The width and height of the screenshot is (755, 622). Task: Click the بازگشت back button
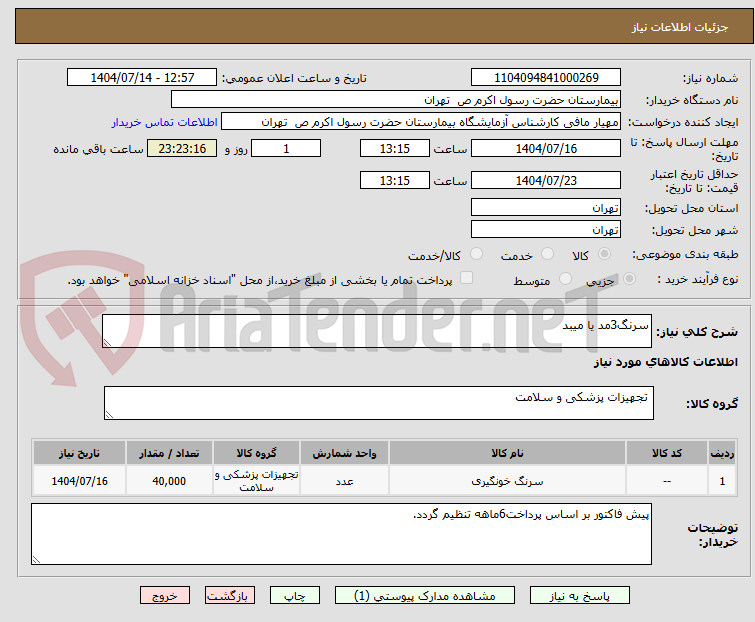(x=230, y=596)
